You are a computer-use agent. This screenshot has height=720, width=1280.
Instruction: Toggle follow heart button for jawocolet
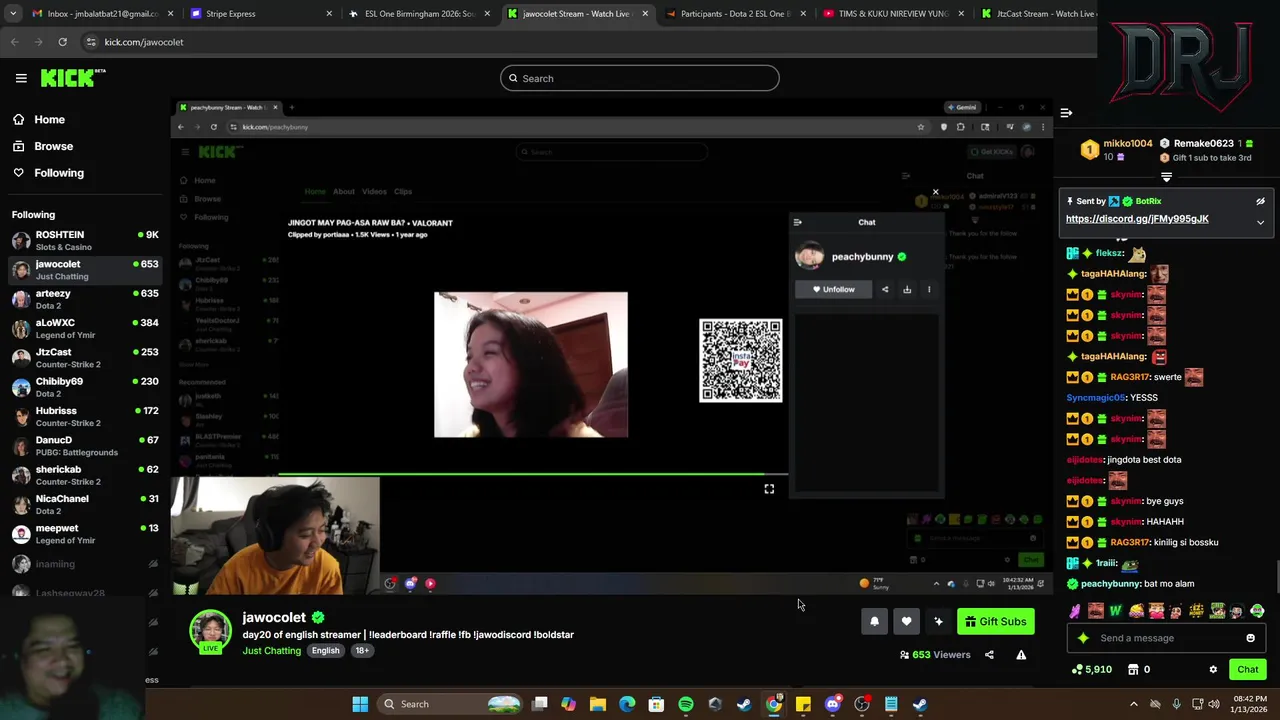pos(906,622)
